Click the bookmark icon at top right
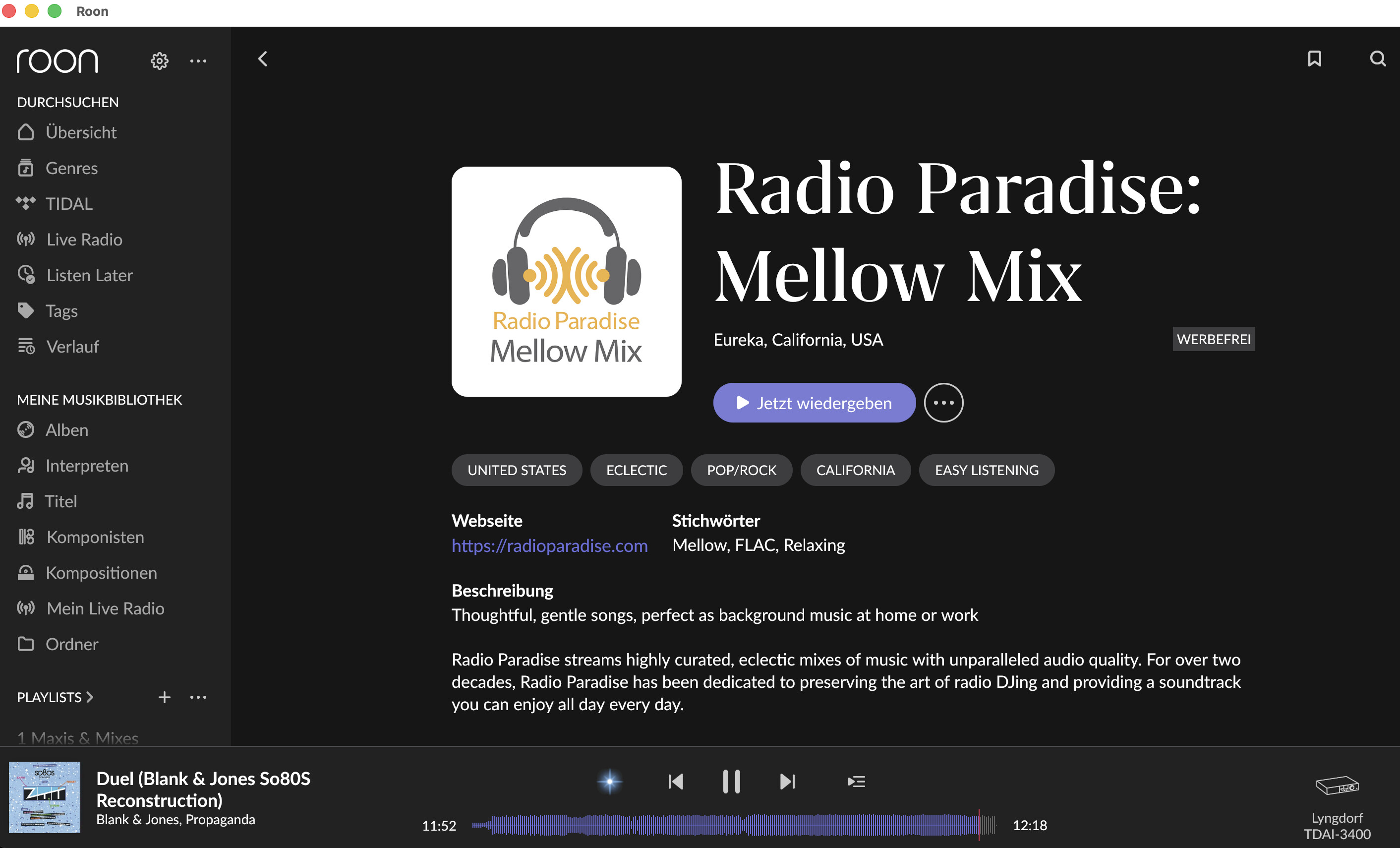1400x848 pixels. (1314, 59)
